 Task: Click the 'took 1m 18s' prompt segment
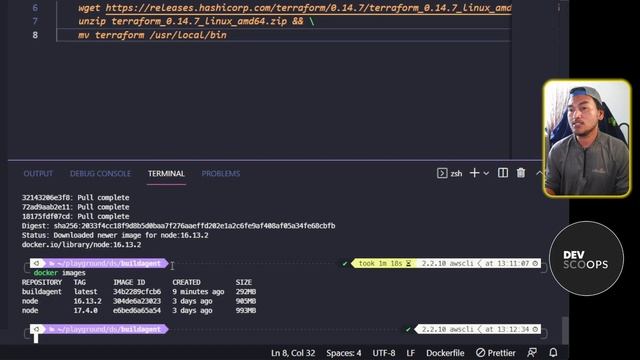pos(385,264)
